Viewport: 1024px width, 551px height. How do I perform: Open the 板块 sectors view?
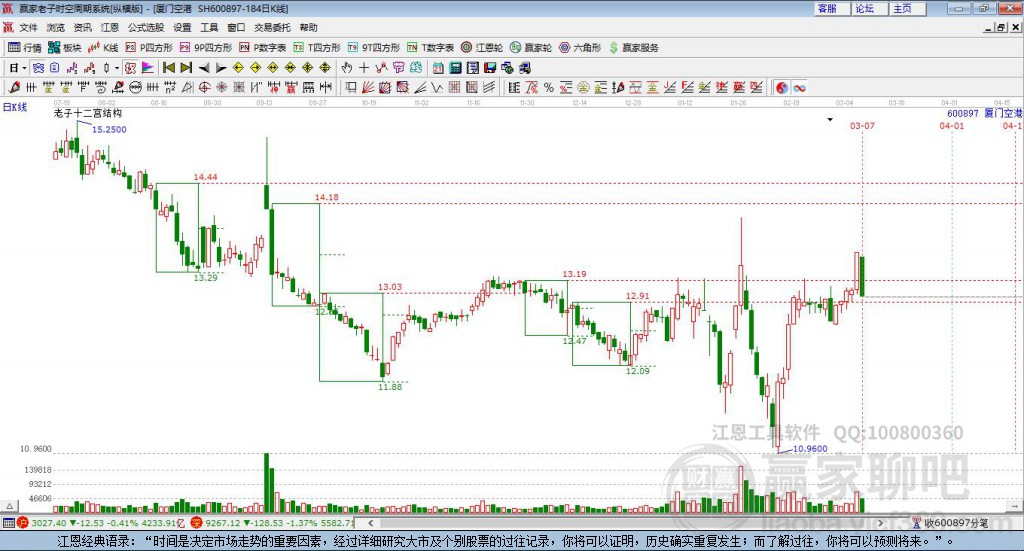(65, 48)
